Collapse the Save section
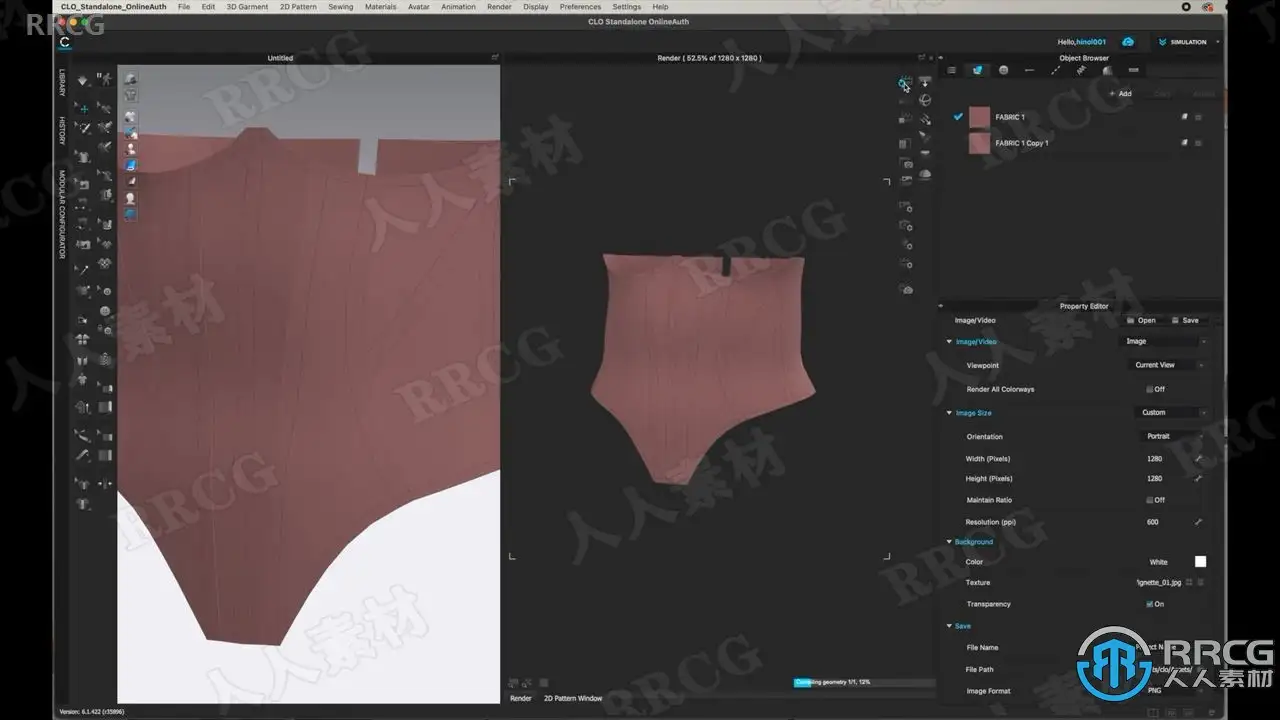The image size is (1280, 720). (x=949, y=626)
